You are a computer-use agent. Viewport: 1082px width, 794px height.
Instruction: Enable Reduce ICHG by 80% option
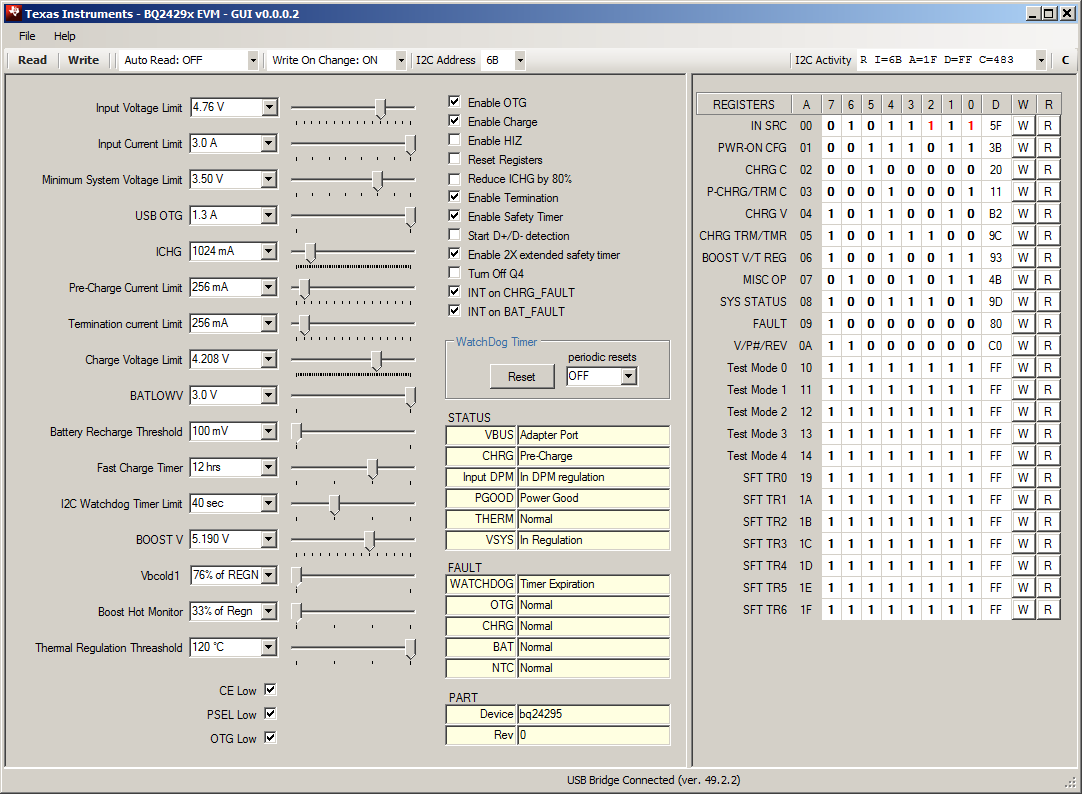click(x=454, y=179)
